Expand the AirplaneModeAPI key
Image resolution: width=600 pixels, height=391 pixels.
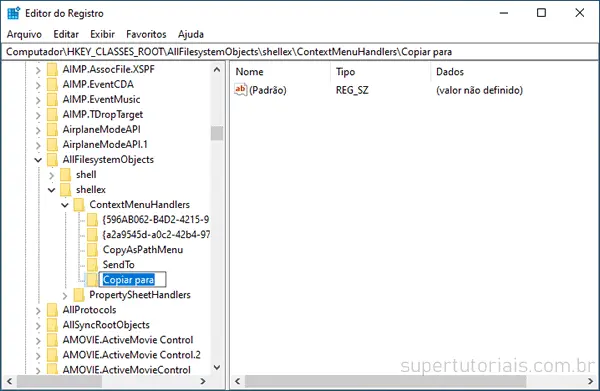(38, 130)
